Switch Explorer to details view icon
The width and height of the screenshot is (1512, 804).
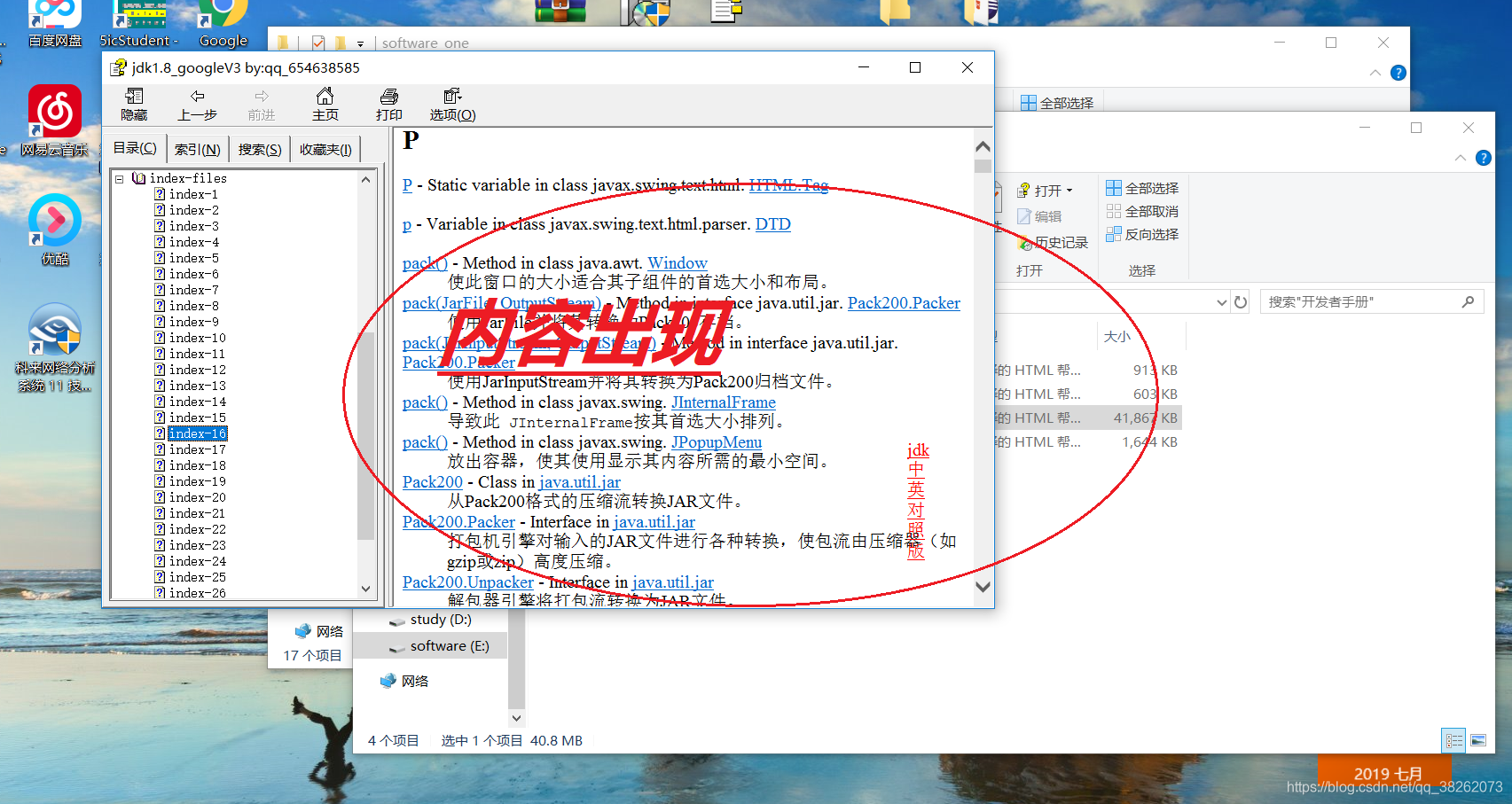1454,740
